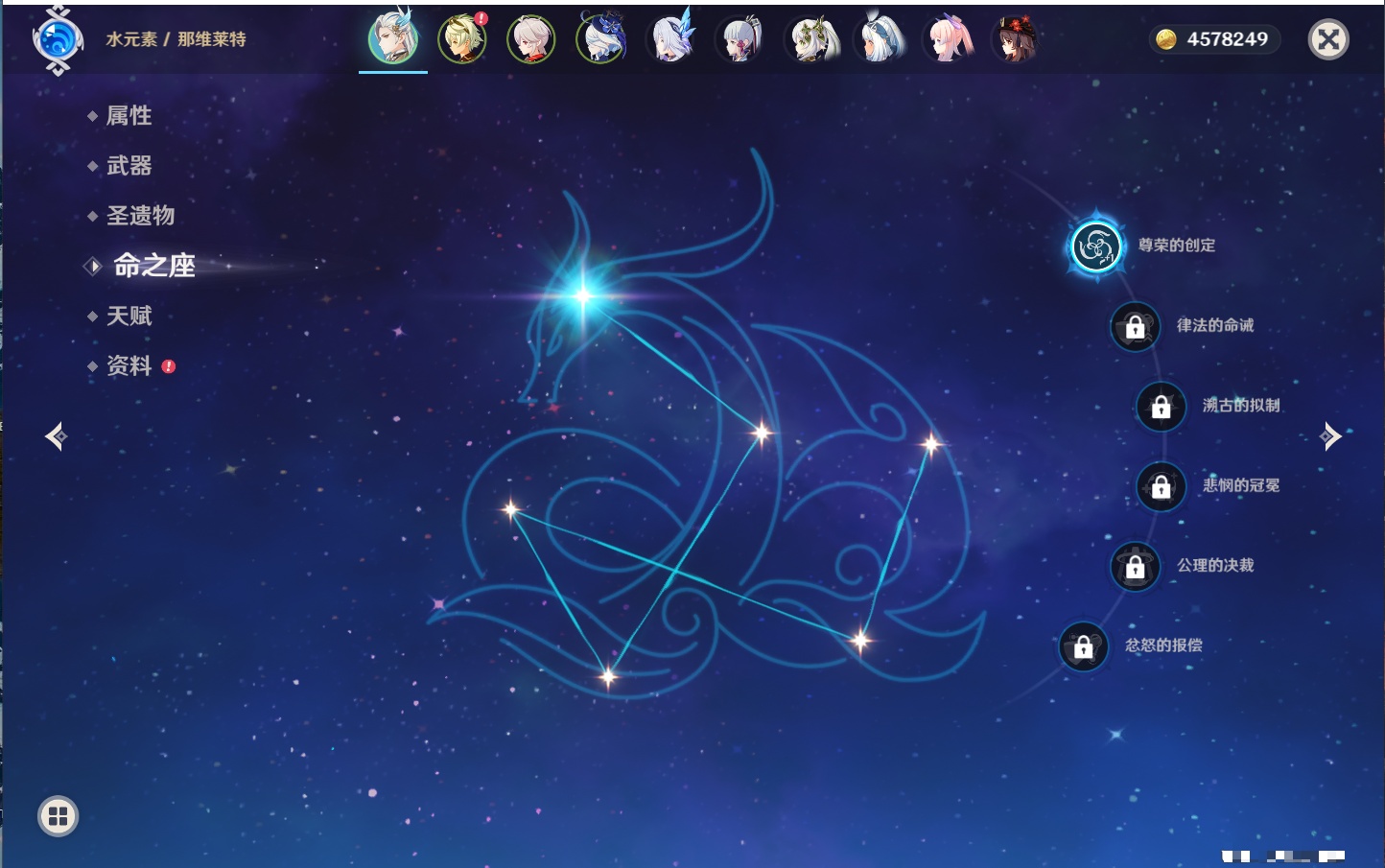This screenshot has width=1385, height=868.
Task: Click the 律法的命诫 label
Action: [x=1215, y=325]
